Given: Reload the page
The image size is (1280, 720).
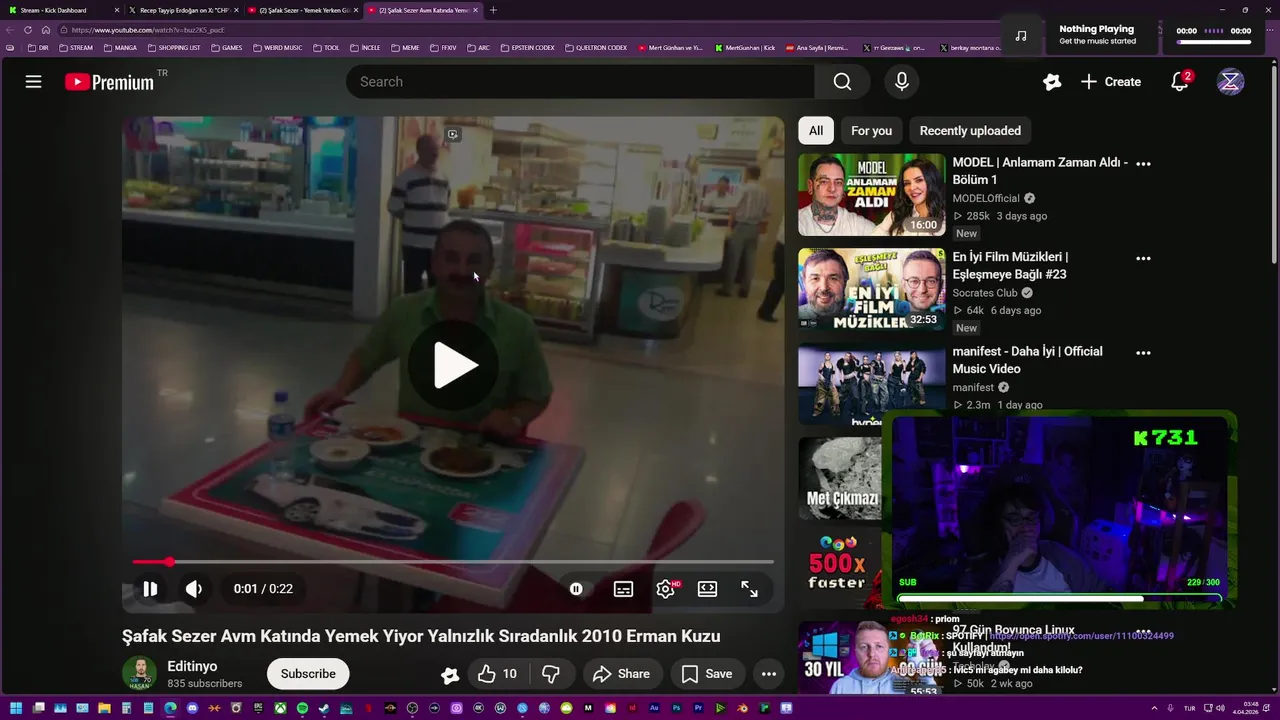Looking at the screenshot, I should [x=28, y=30].
